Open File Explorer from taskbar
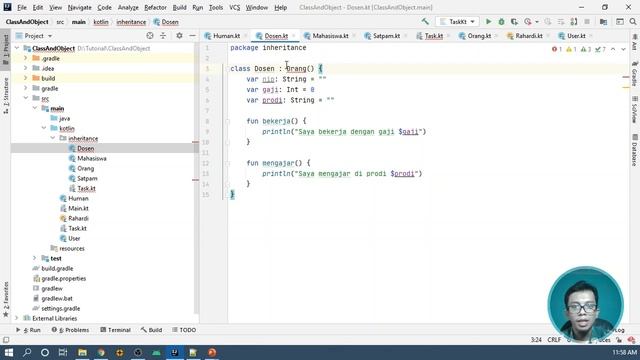This screenshot has width=640, height=360. [82, 352]
